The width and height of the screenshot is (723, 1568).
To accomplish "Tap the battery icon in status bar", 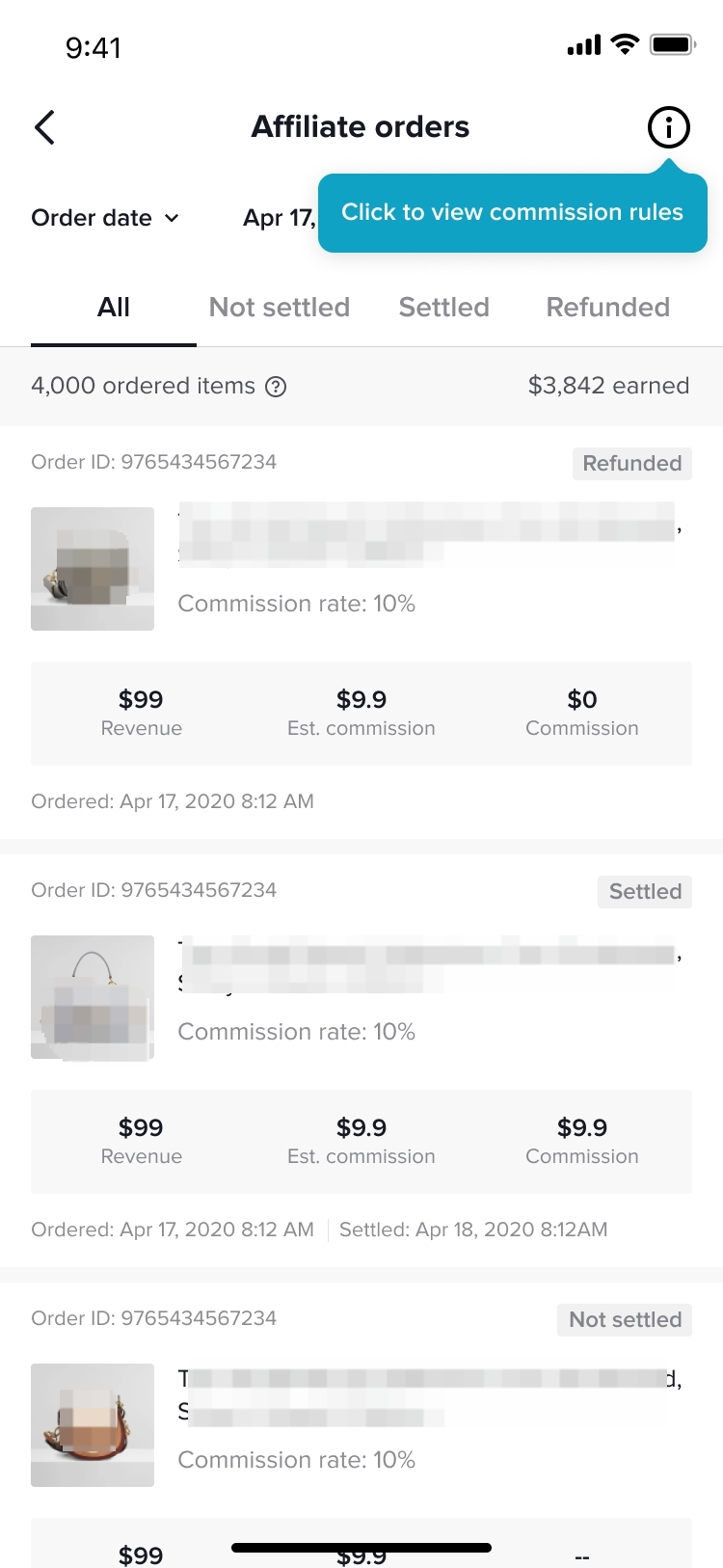I will pyautogui.click(x=672, y=44).
